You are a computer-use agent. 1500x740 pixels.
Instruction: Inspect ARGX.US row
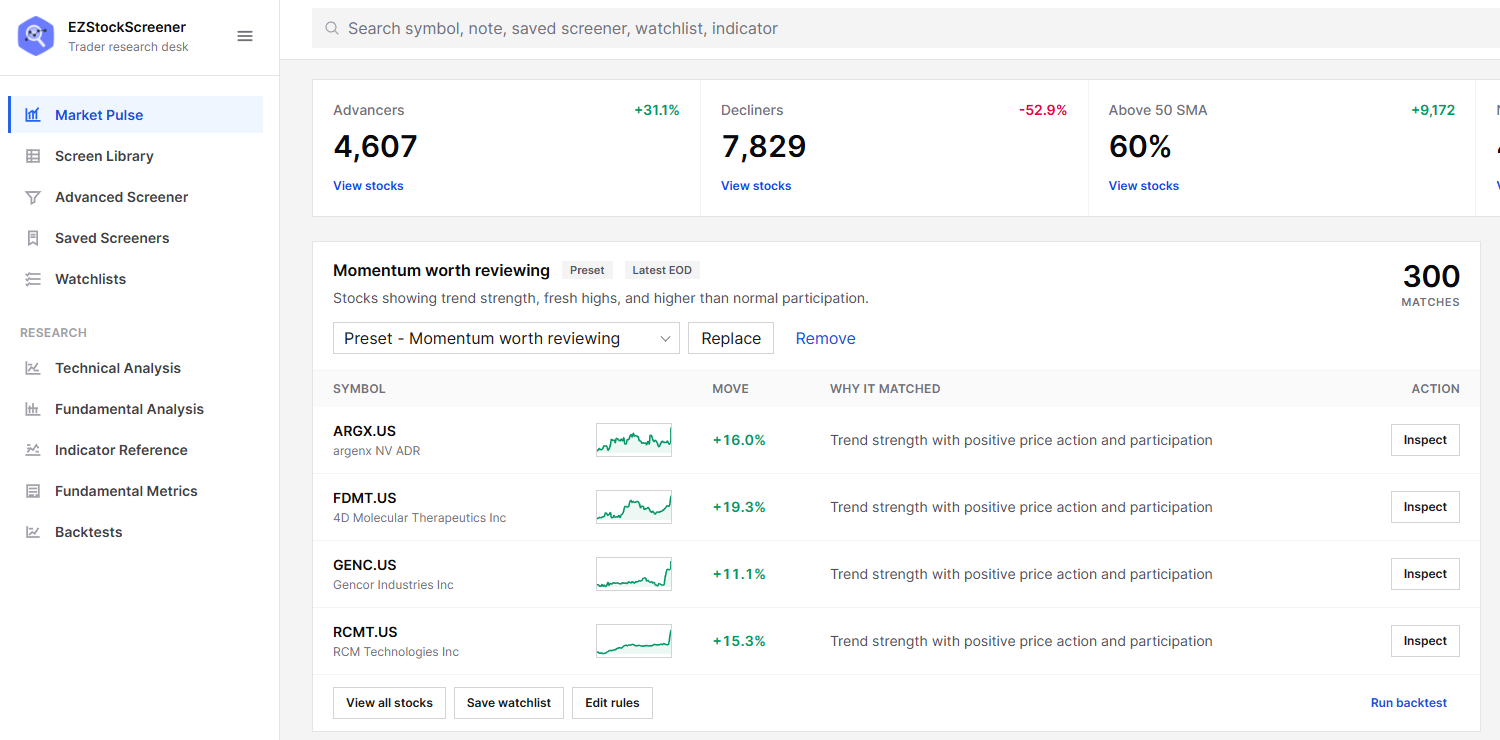[x=1425, y=440]
